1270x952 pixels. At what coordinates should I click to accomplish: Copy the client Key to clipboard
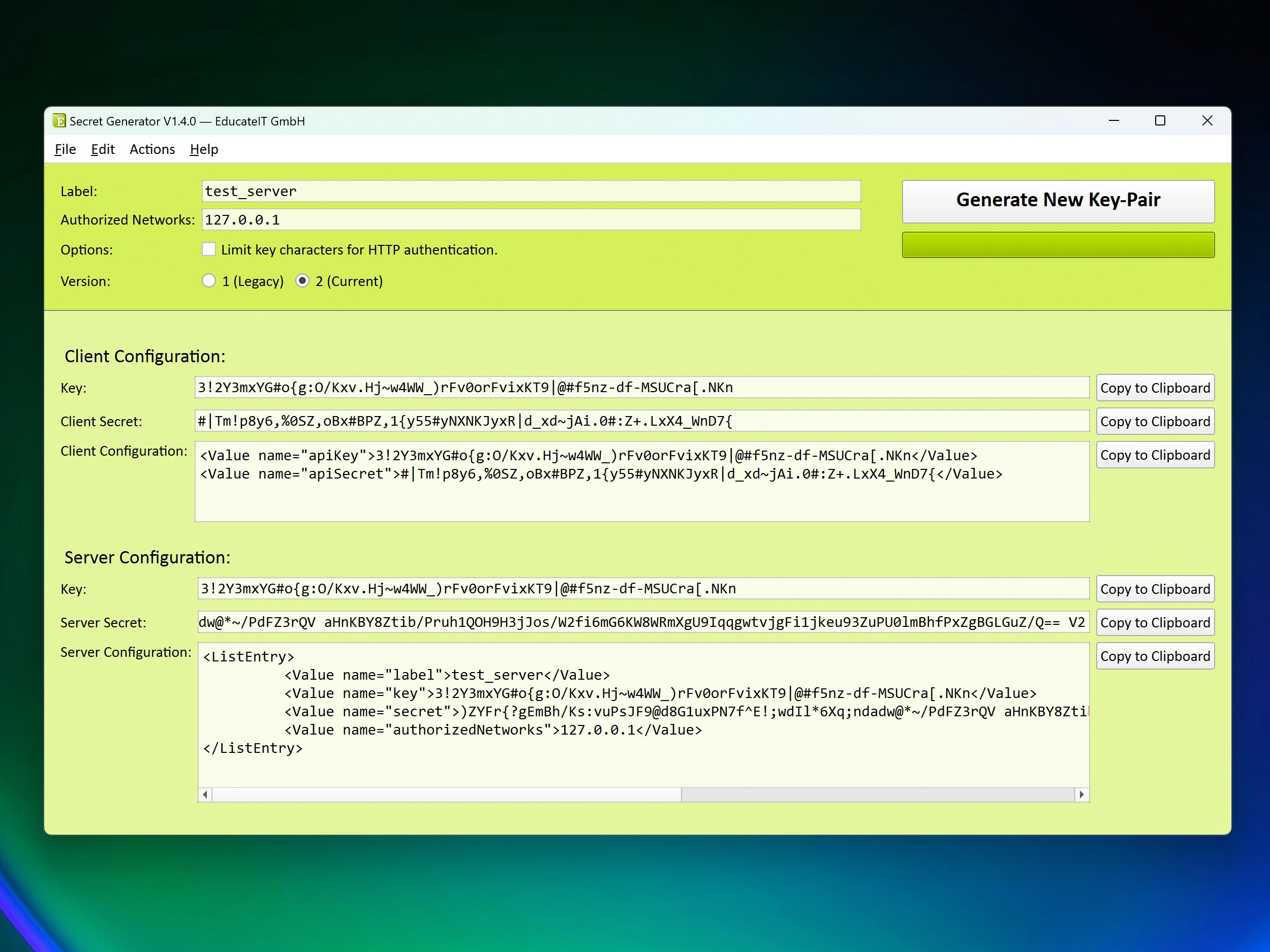[1155, 388]
